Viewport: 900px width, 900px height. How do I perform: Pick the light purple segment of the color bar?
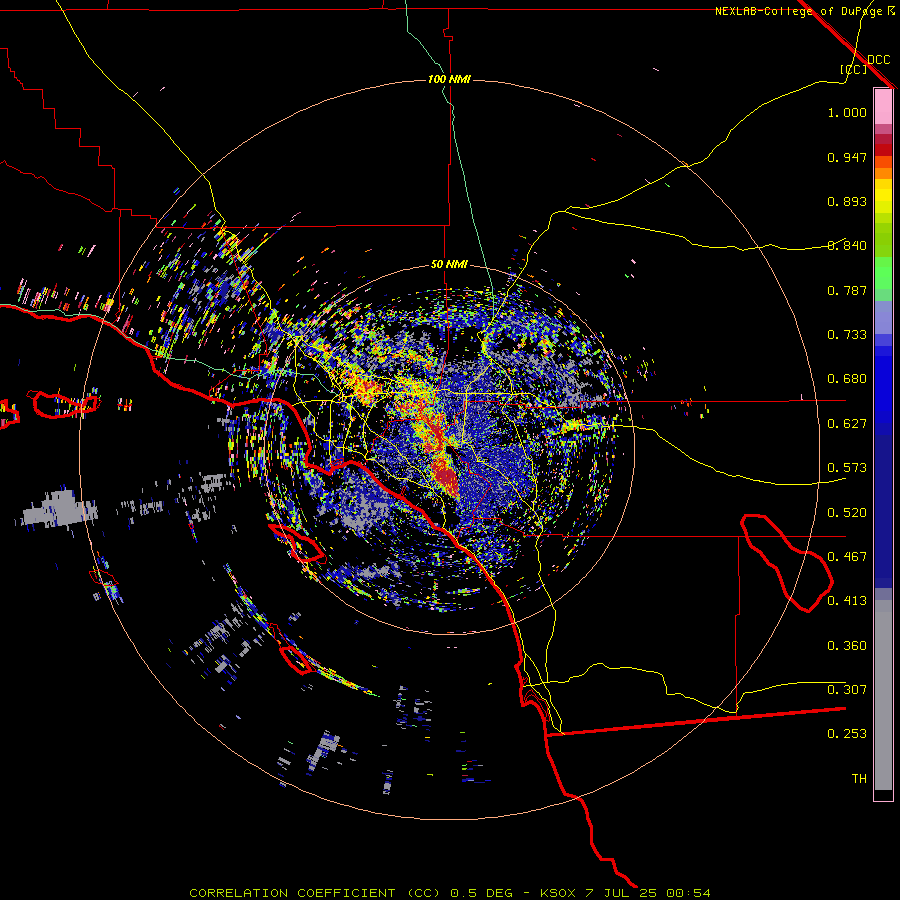[883, 317]
